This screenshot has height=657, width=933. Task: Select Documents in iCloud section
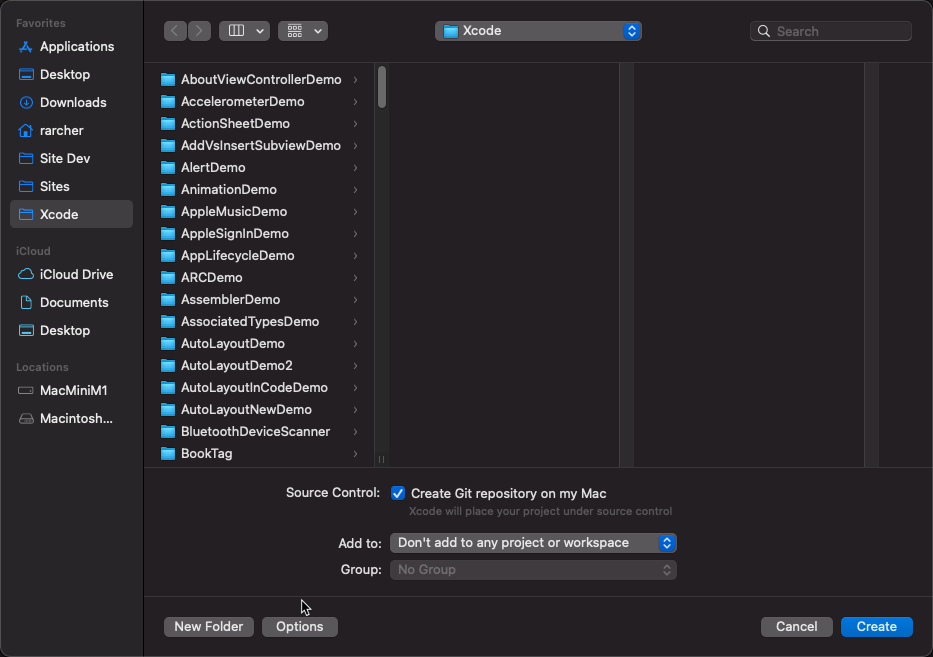pyautogui.click(x=71, y=302)
